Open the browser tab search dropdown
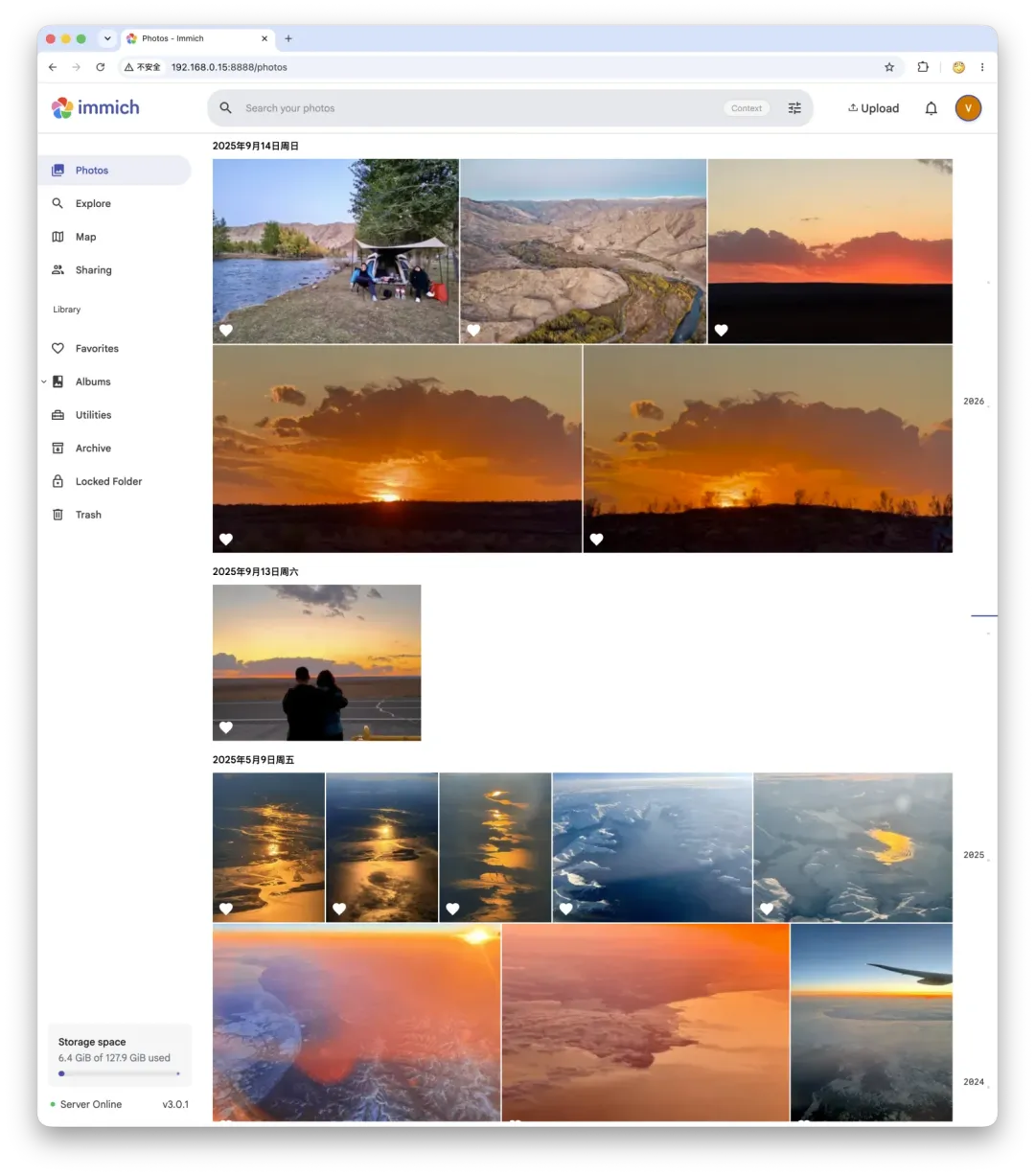Screen dimensions: 1035x1176 tap(107, 38)
